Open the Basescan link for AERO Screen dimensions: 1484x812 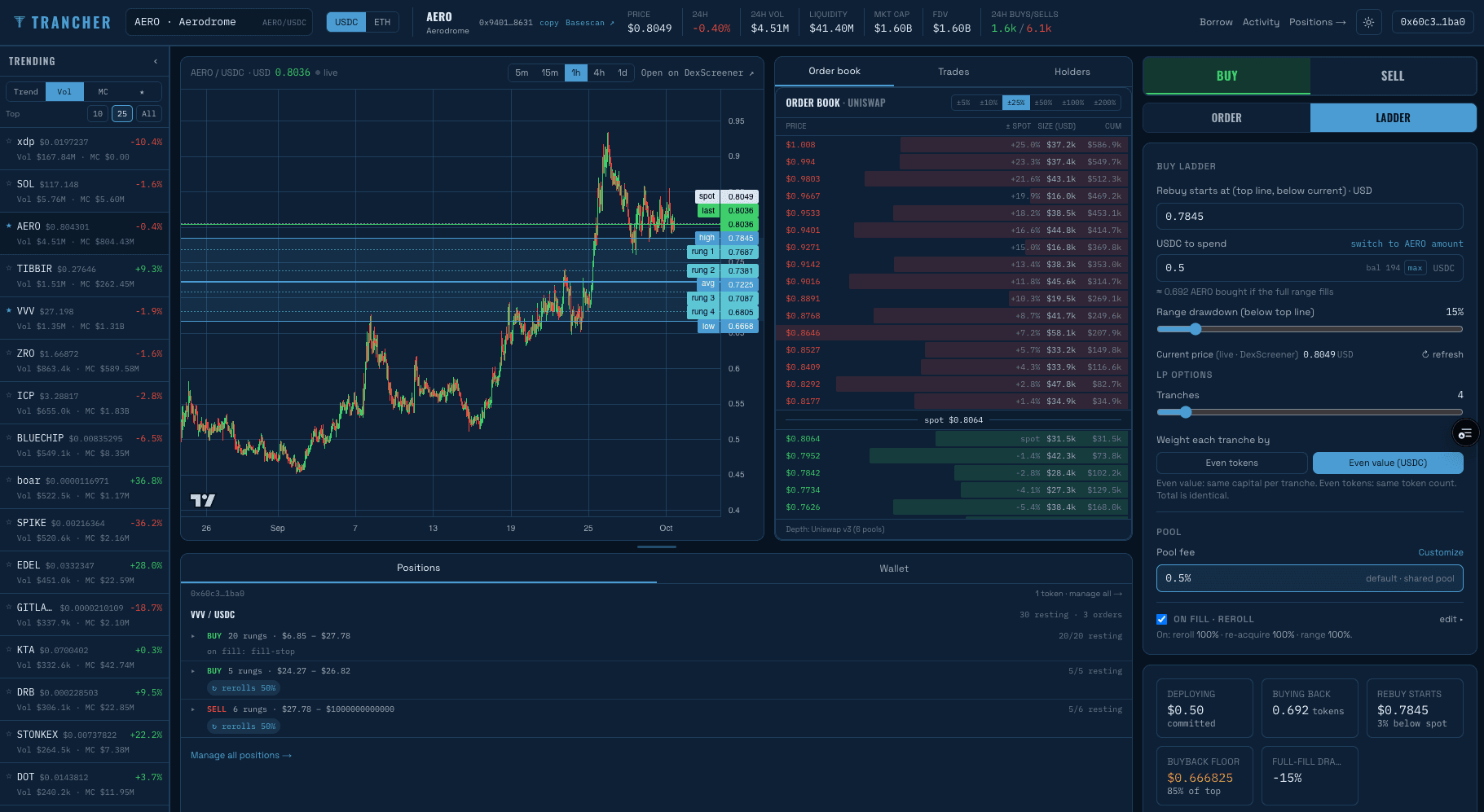(590, 23)
